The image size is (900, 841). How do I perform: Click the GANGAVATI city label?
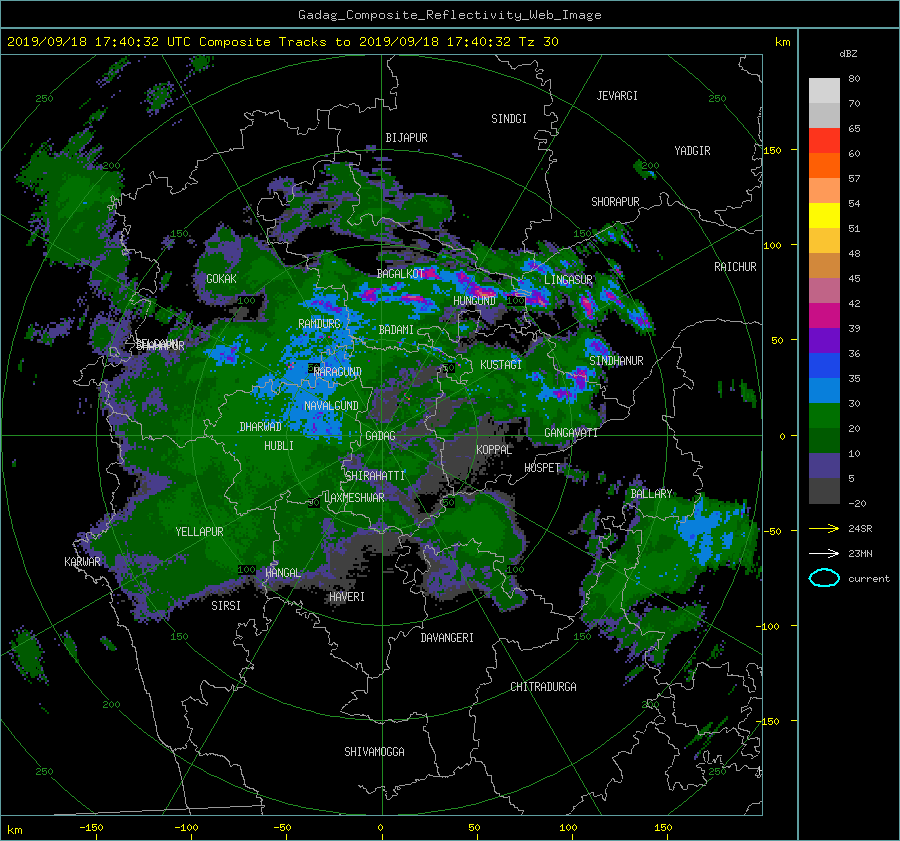pos(571,433)
